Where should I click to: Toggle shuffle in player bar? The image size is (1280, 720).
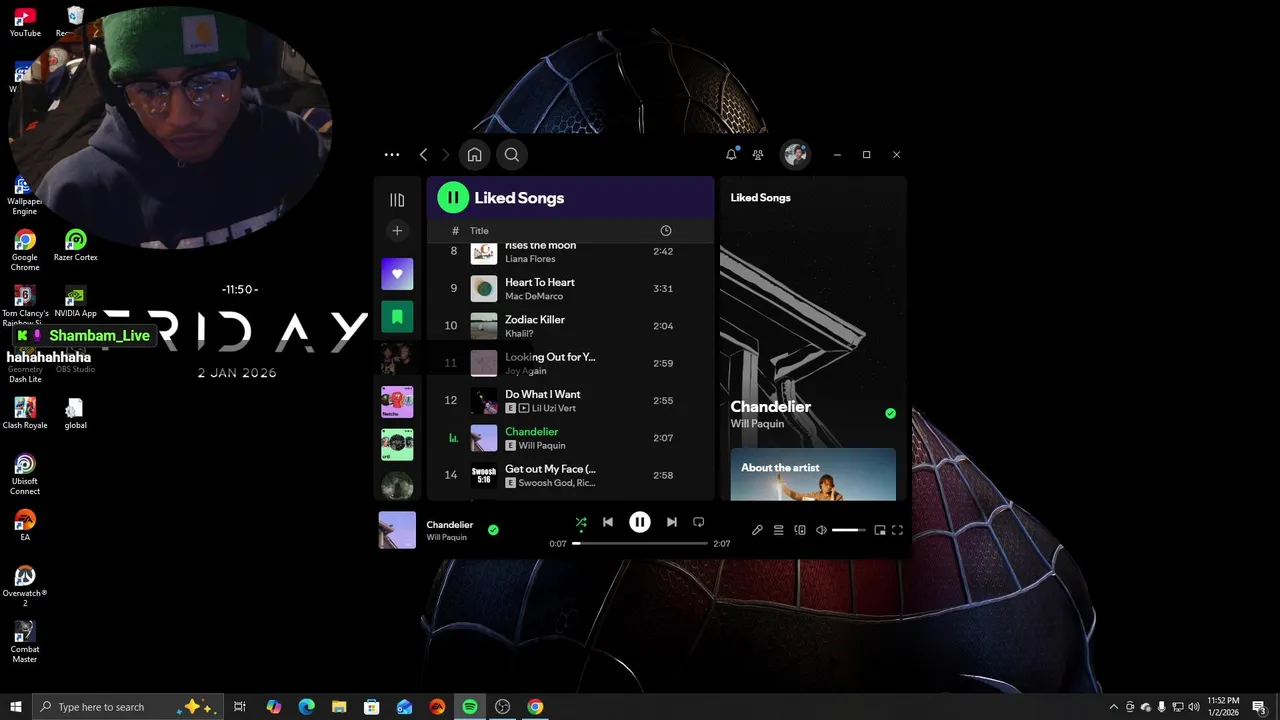click(x=581, y=522)
